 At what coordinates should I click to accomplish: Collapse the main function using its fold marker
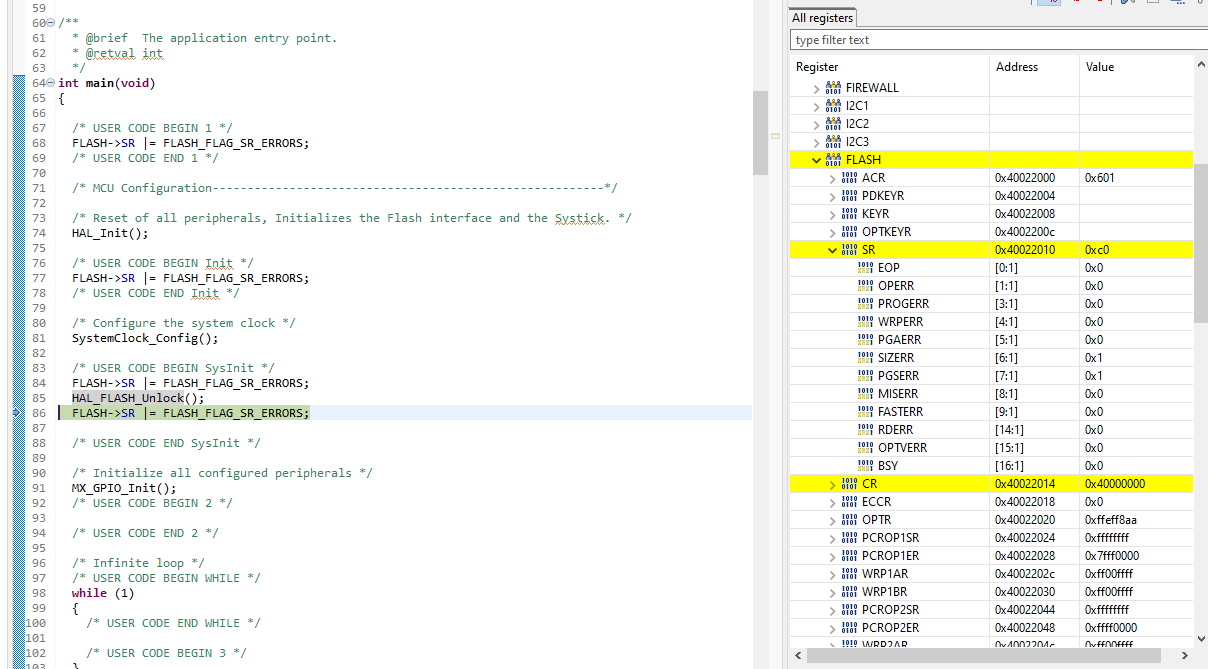[52, 83]
